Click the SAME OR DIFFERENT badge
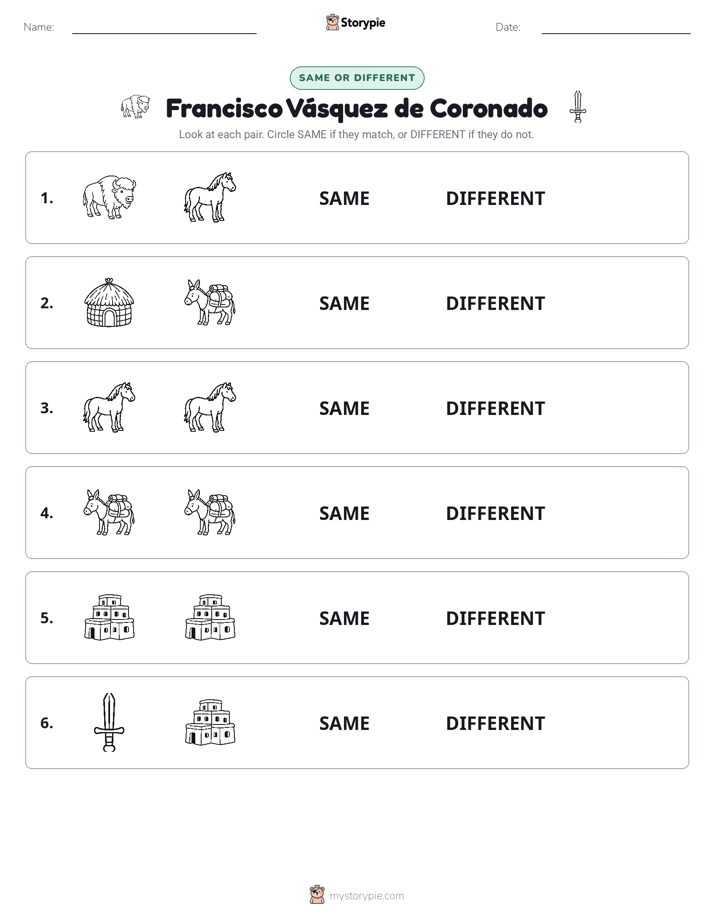Viewport: 714px width, 924px height. (x=357, y=78)
